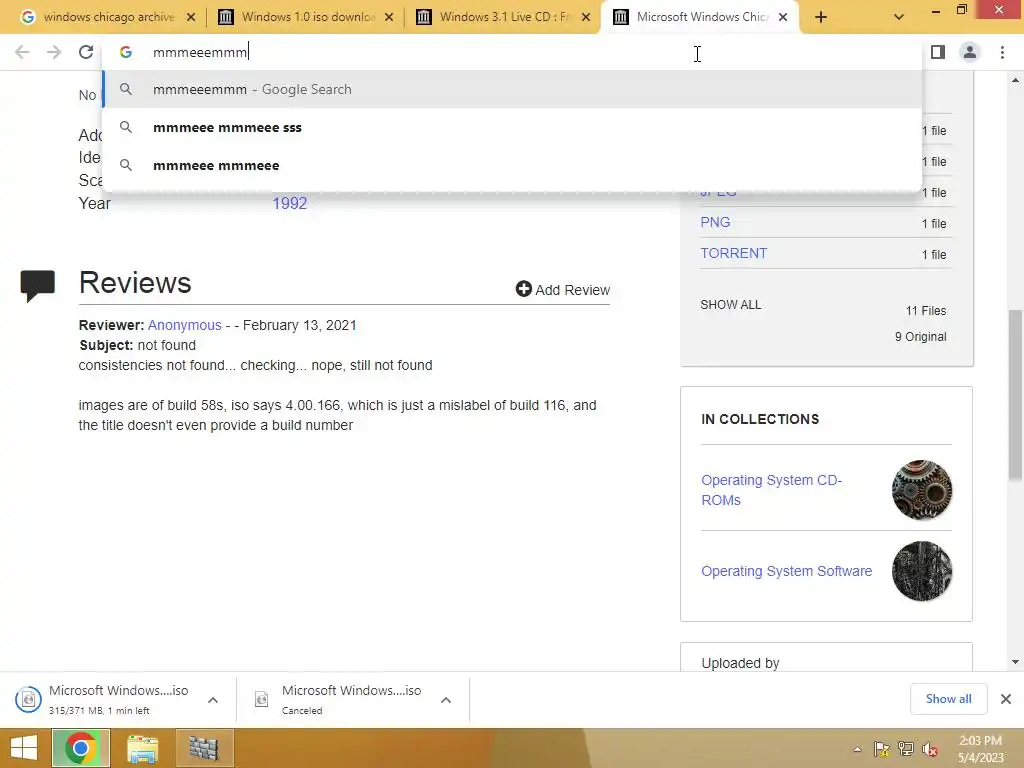This screenshot has width=1024, height=768.
Task: Click Show all downloads button
Action: click(x=948, y=699)
